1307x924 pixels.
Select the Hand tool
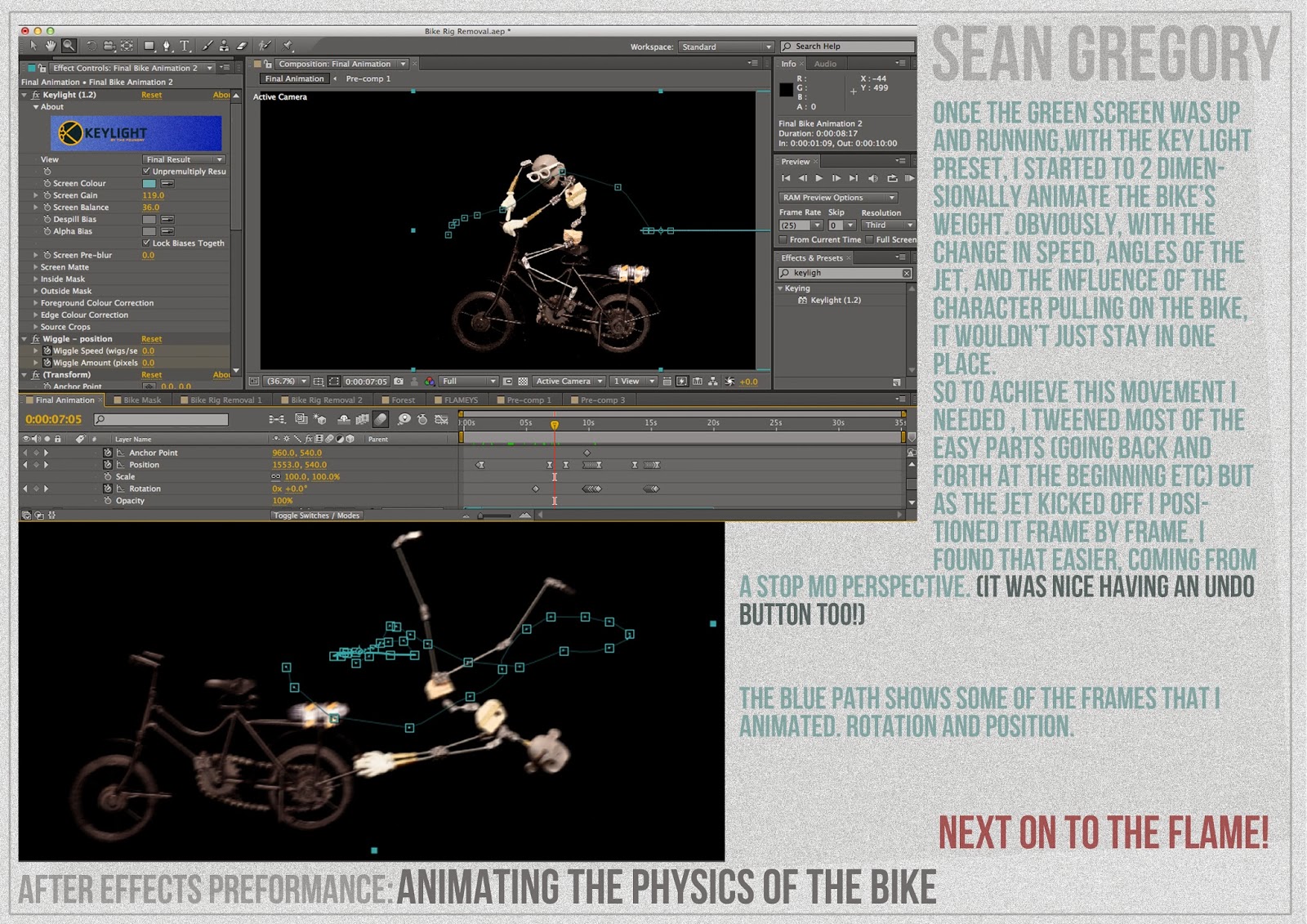pos(50,47)
